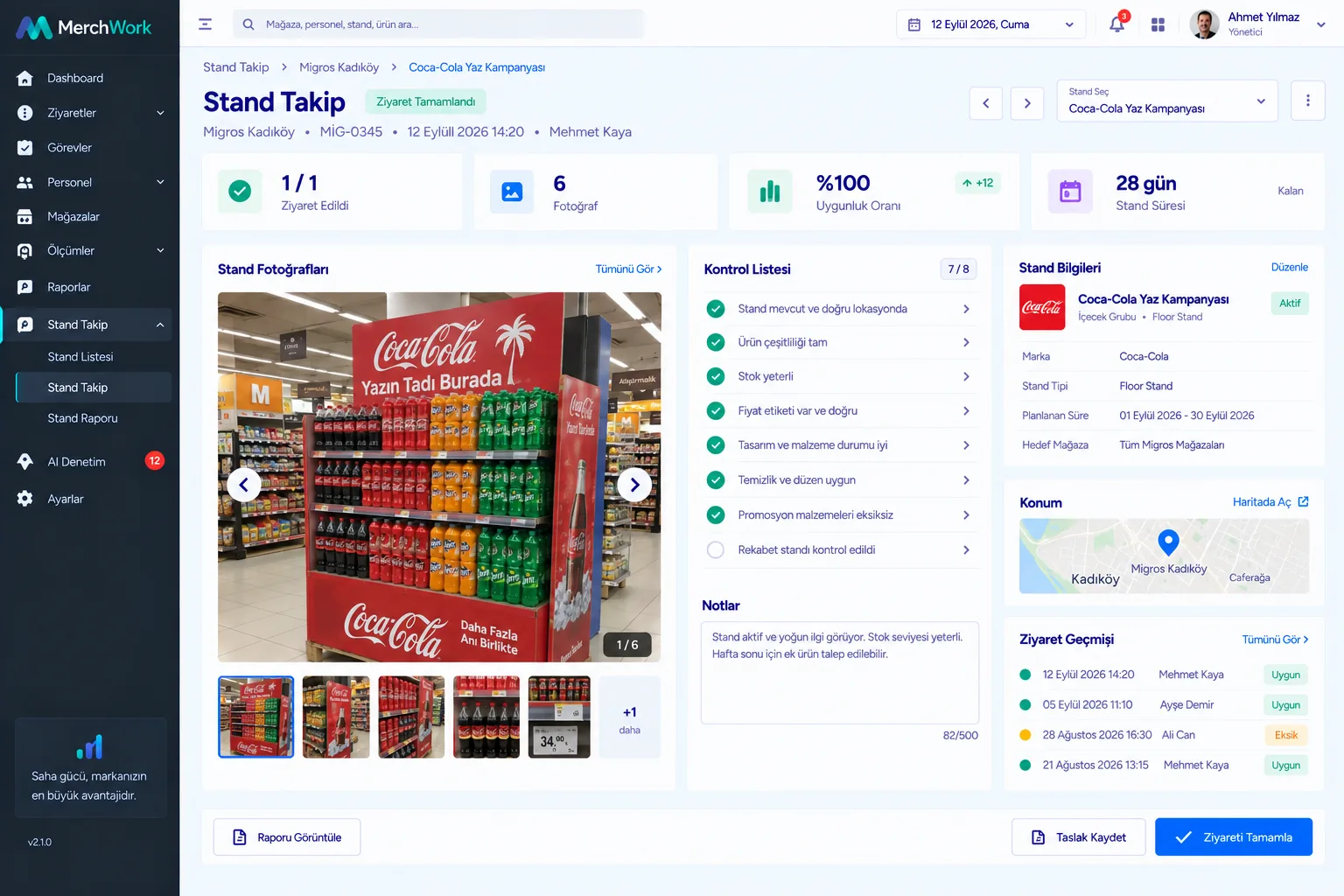Expand the Ölçümler sidebar menu
This screenshot has height=896, width=1344.
(x=160, y=251)
